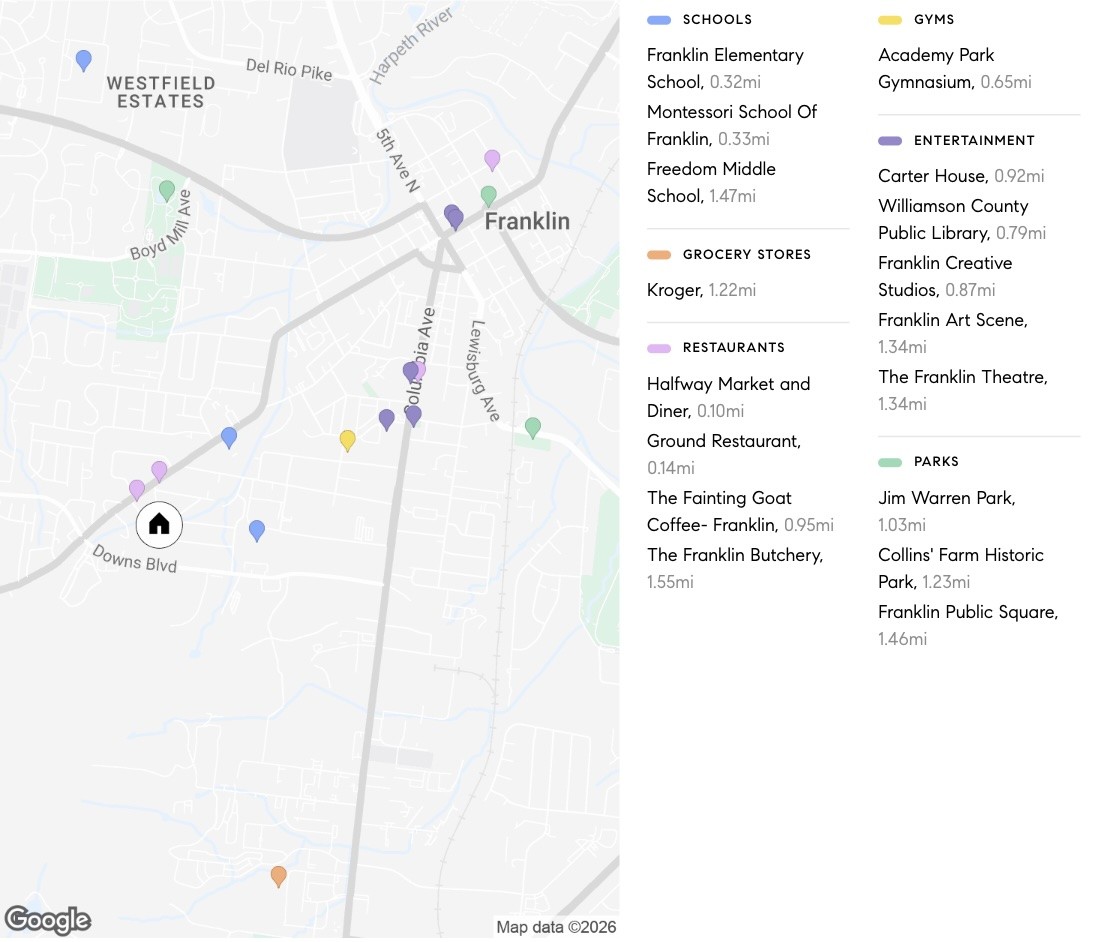Click green park pin near Boyd Mill Ave
1094x942 pixels.
pyautogui.click(x=167, y=189)
